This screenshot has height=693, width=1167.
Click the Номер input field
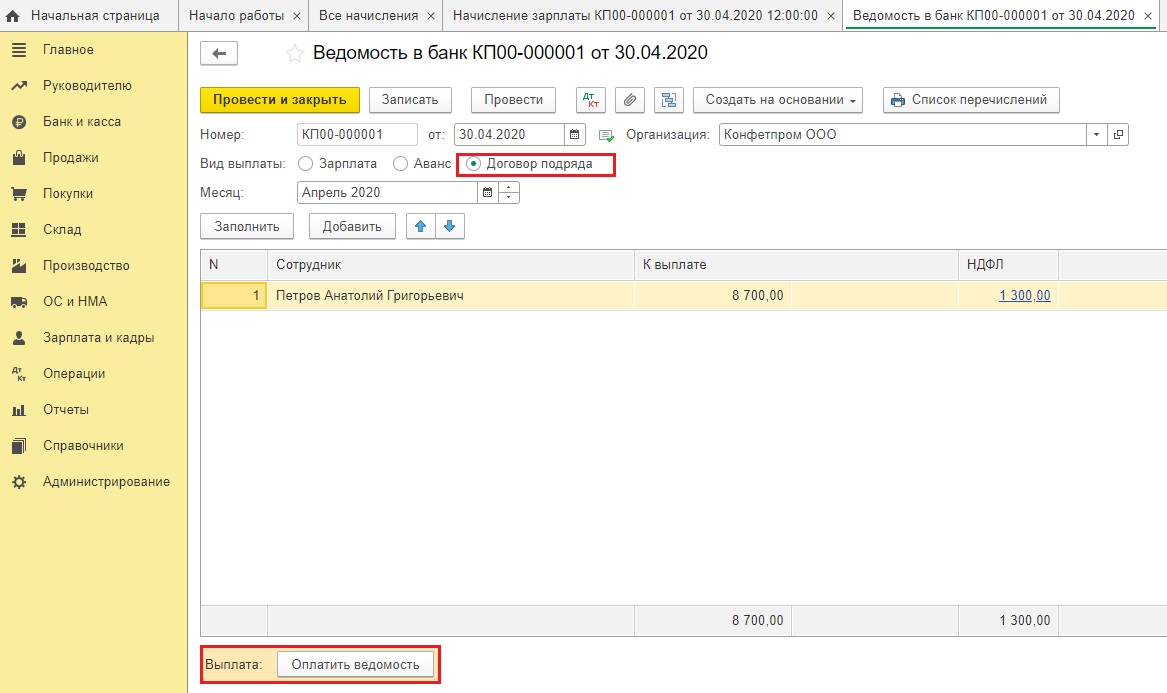[357, 135]
